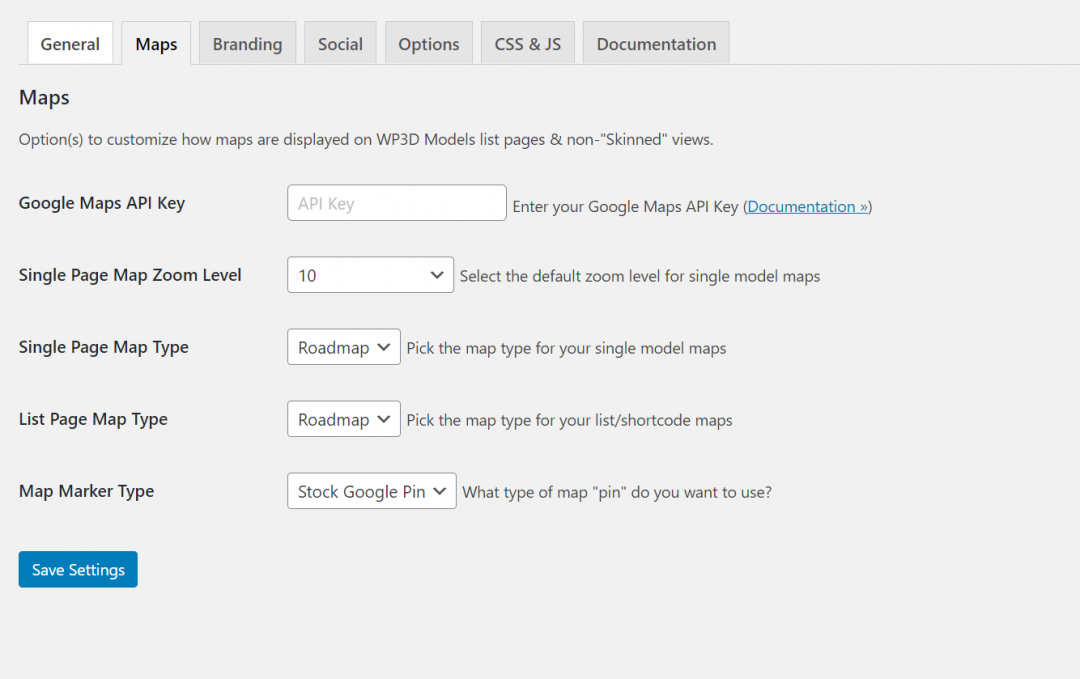Switch to the CSS & JS tab
1080x679 pixels.
click(x=528, y=43)
